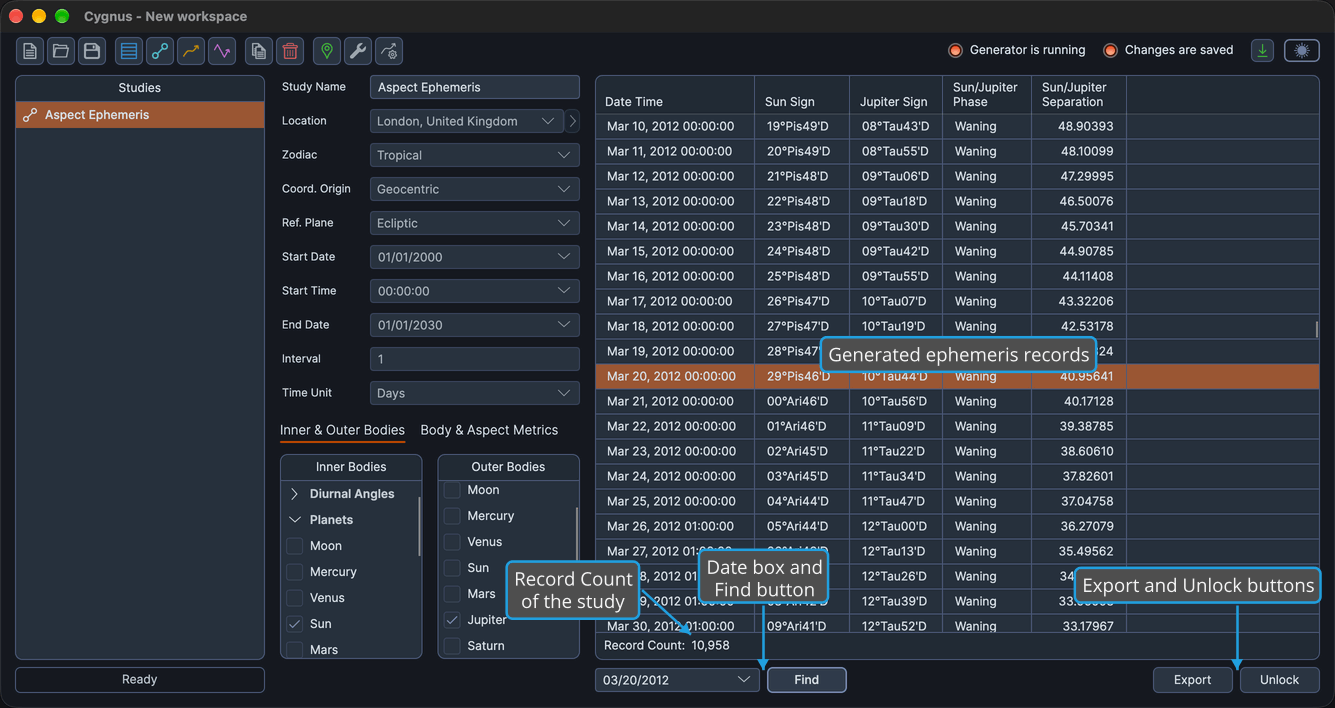
Task: Expand Diurnal Angles tree node
Action: [294, 494]
